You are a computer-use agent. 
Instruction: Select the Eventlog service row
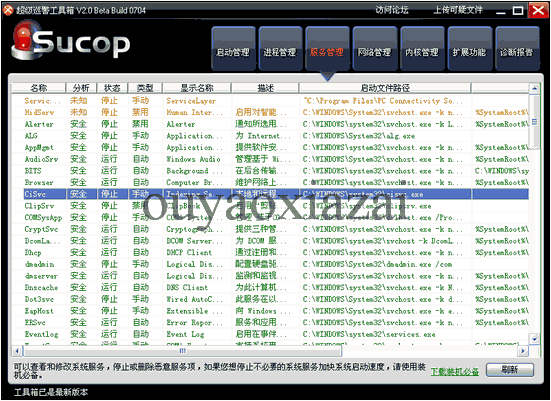tap(270, 334)
